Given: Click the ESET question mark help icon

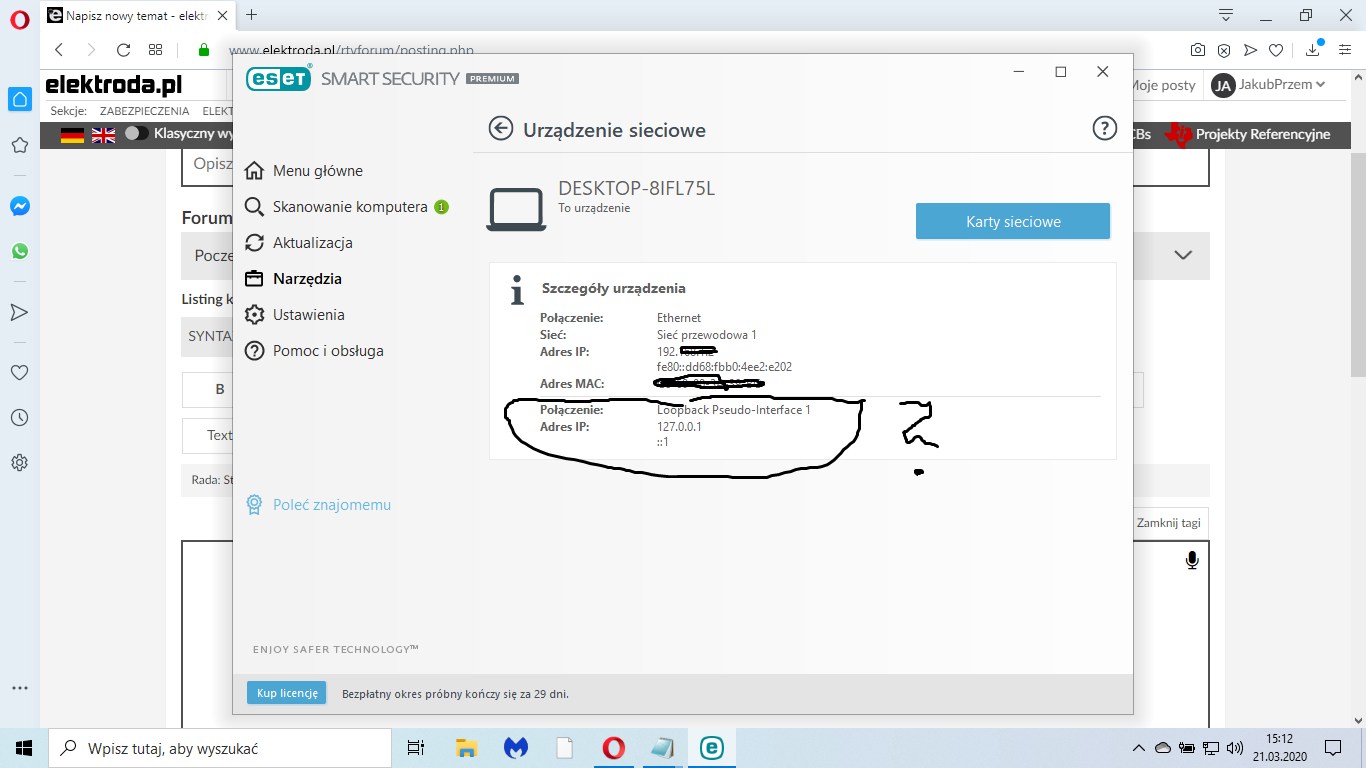Looking at the screenshot, I should tap(1104, 129).
